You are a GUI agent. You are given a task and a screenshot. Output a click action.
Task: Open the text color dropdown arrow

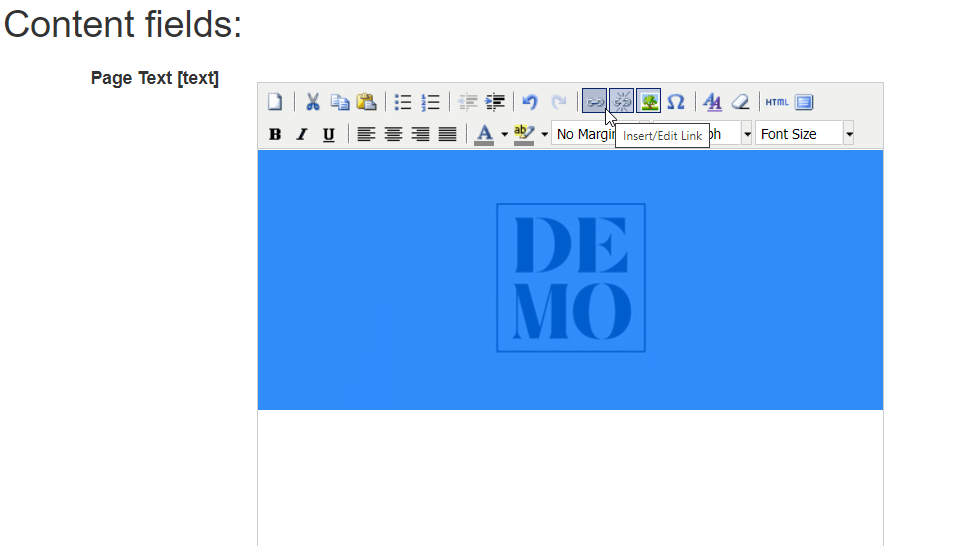(504, 134)
